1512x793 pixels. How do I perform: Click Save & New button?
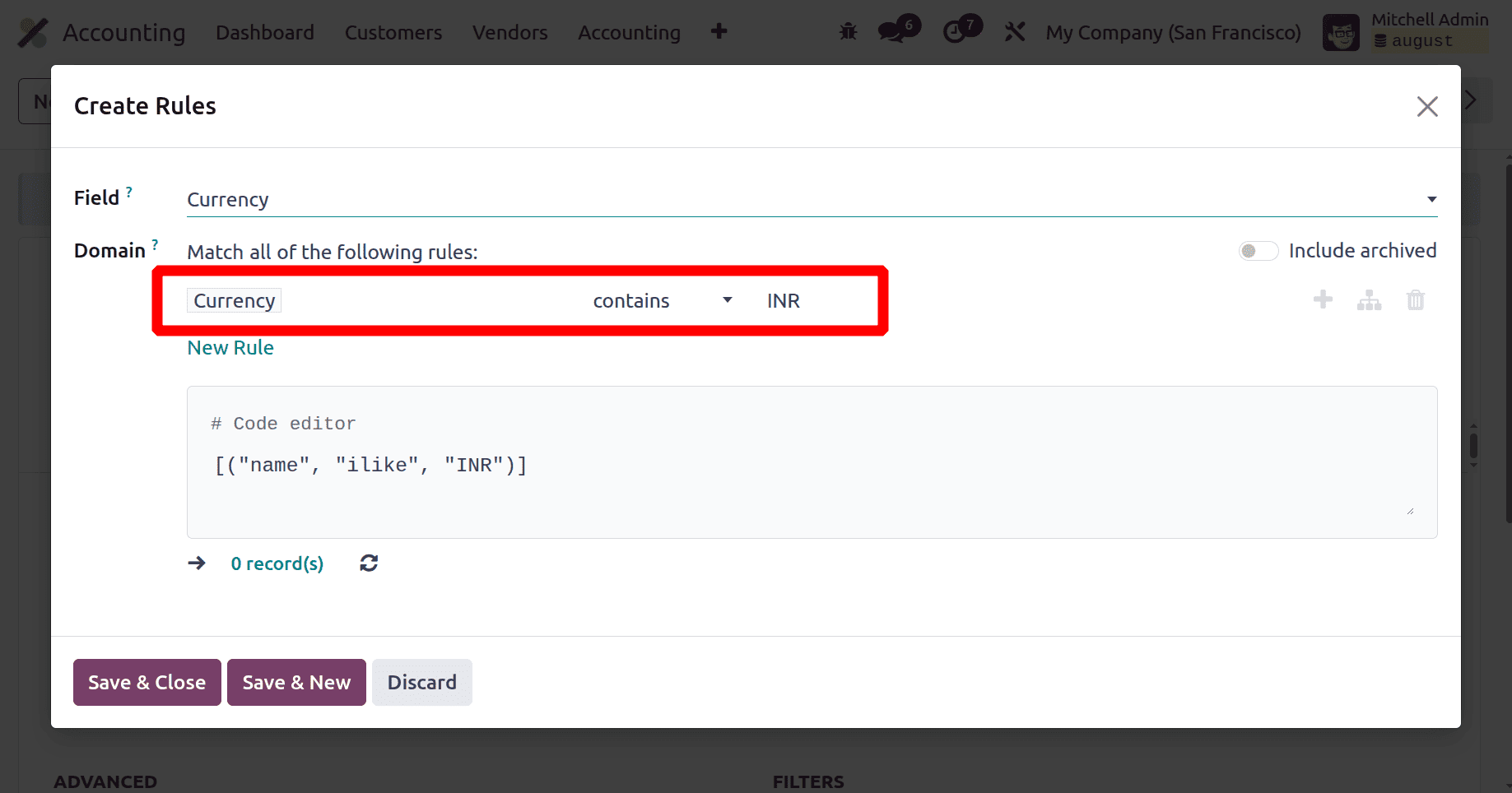296,682
